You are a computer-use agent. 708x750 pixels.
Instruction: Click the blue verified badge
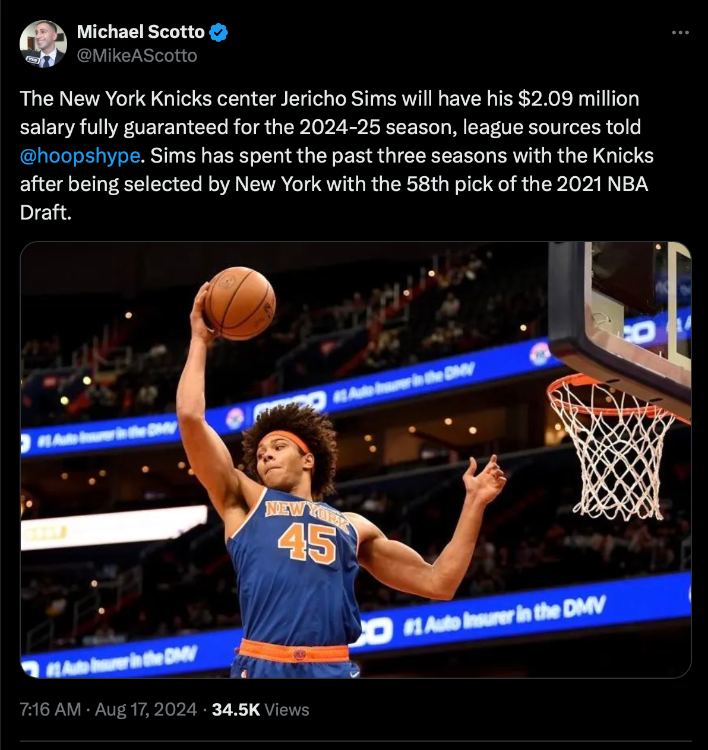[219, 33]
